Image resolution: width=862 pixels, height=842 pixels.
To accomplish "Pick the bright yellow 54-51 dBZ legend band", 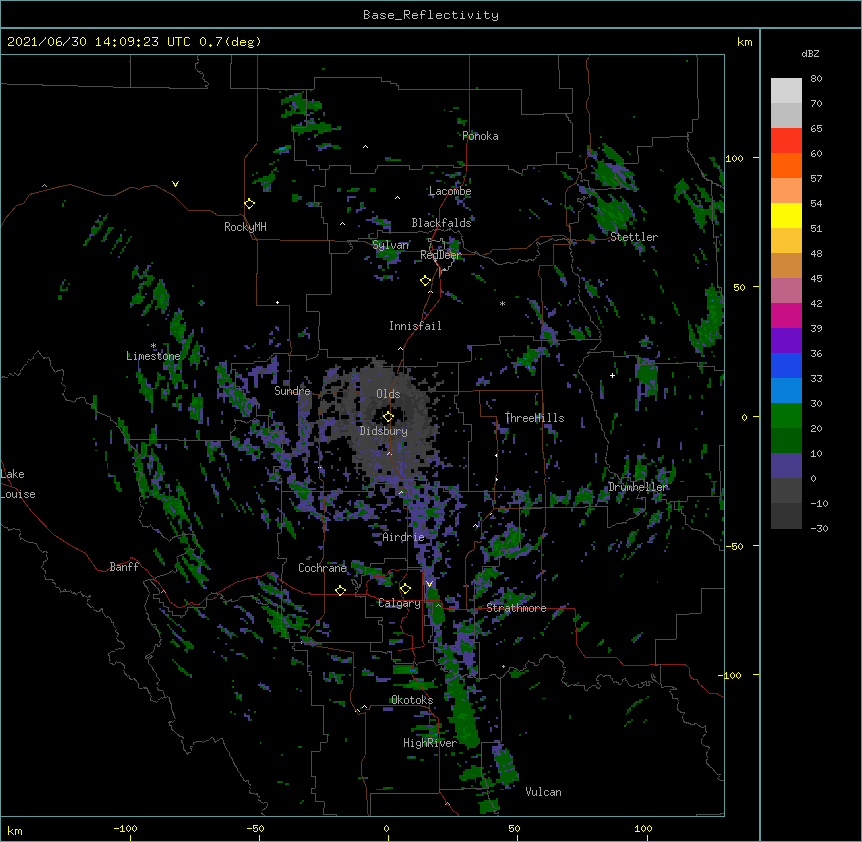I will (786, 215).
